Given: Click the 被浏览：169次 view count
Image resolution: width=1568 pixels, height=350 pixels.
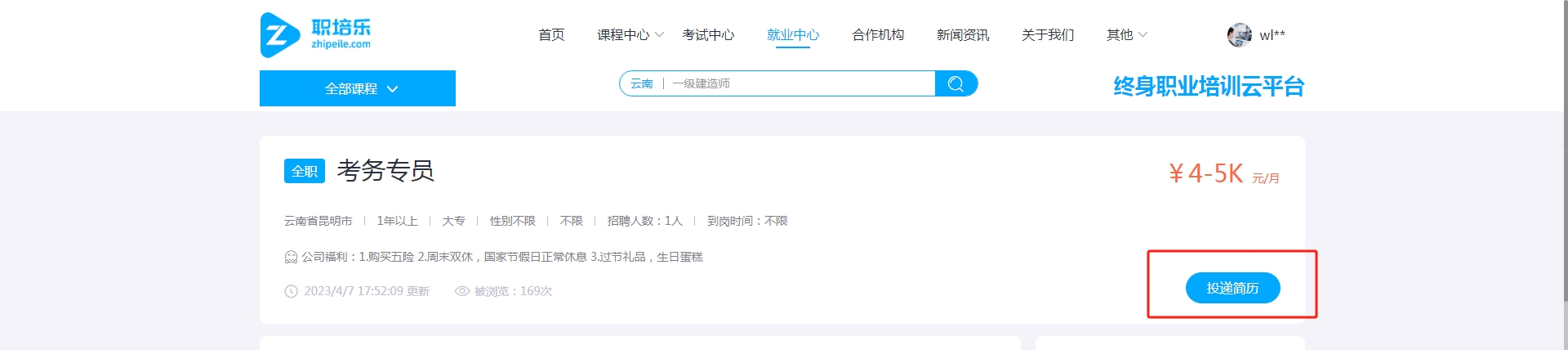Looking at the screenshot, I should 513,291.
